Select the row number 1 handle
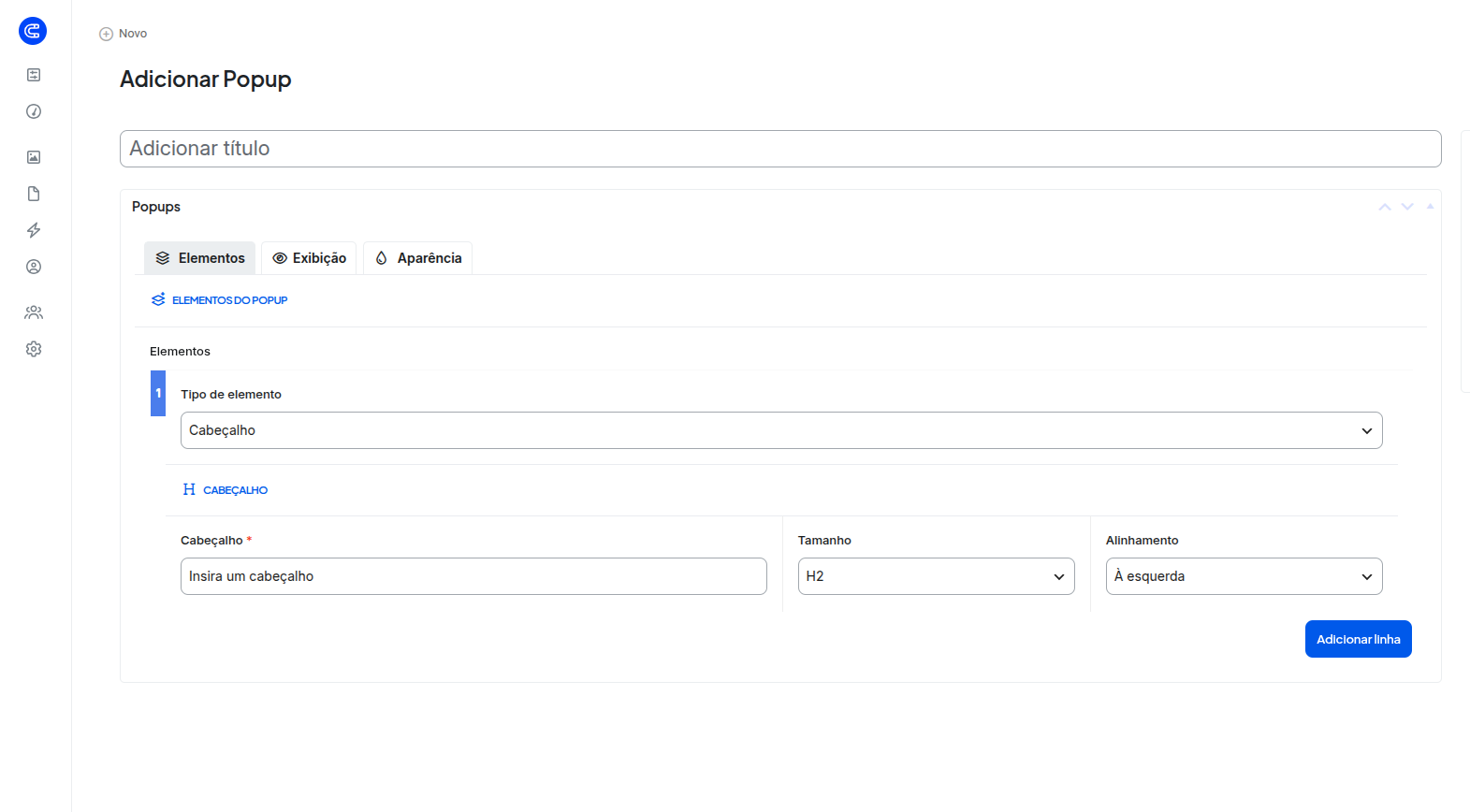Viewport: 1470px width, 812px height. tap(158, 393)
